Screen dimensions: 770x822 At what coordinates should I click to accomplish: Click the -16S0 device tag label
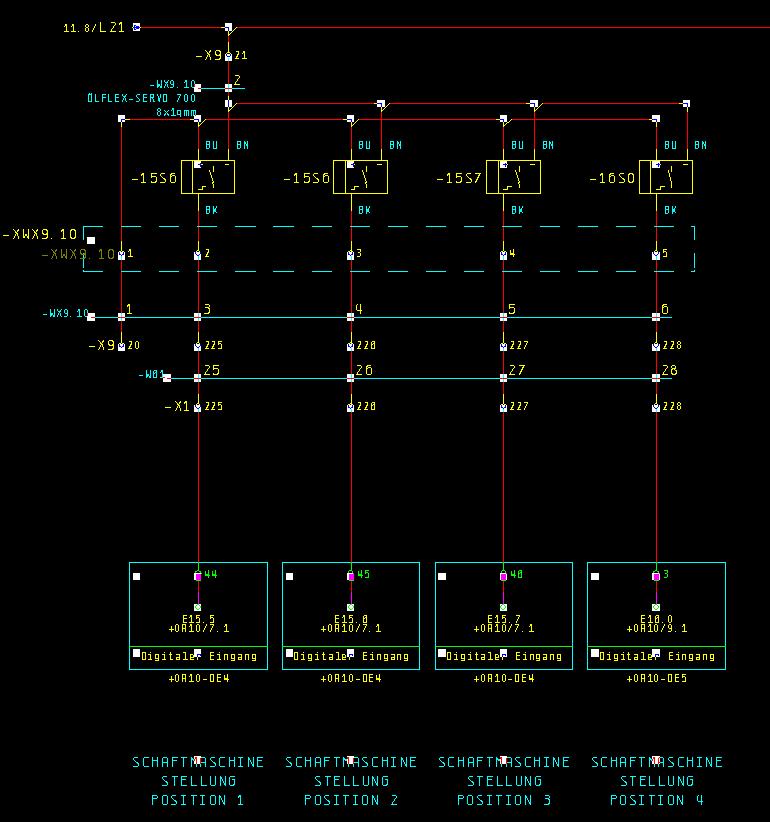point(612,178)
